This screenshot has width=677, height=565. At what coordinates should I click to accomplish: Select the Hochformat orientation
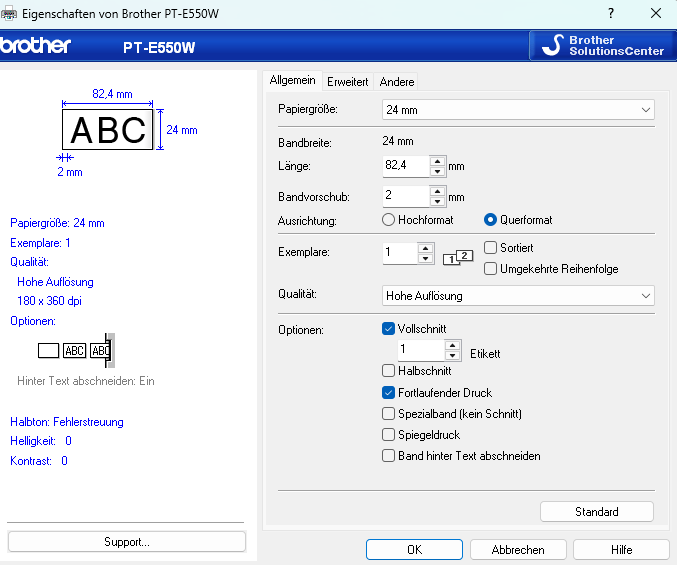coord(389,220)
